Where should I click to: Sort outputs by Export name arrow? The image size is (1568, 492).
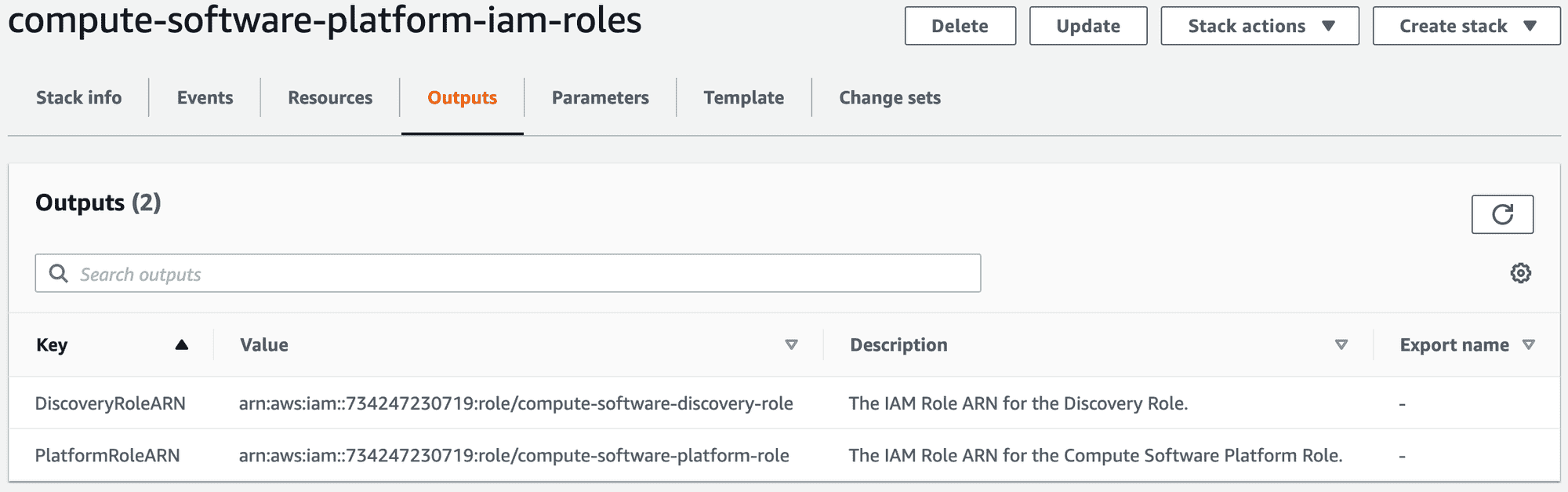click(1528, 344)
